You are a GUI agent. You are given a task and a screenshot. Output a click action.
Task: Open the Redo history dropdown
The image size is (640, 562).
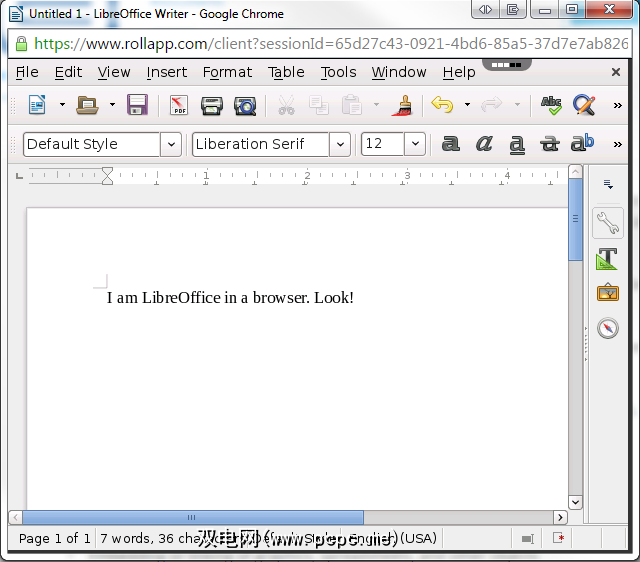pos(517,105)
